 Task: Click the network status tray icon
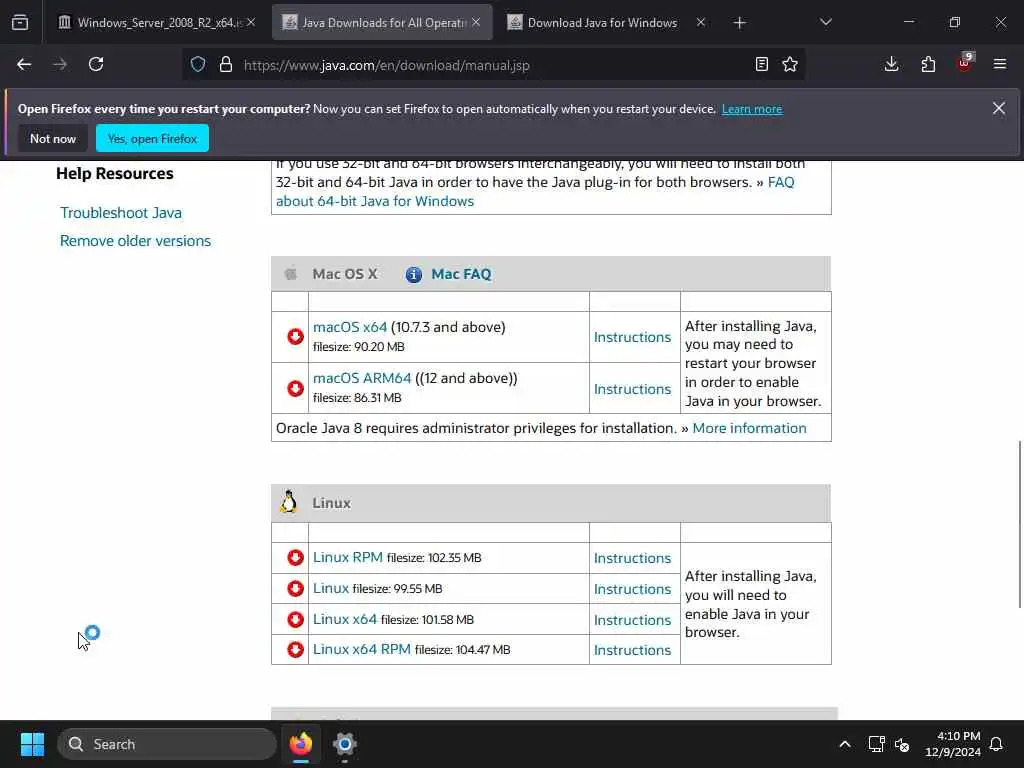click(x=876, y=744)
